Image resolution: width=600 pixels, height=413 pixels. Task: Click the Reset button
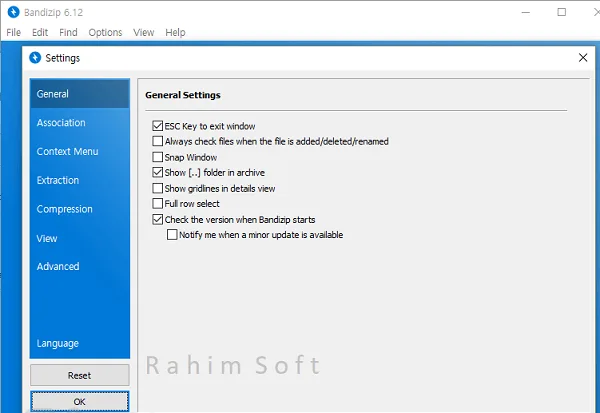[80, 375]
